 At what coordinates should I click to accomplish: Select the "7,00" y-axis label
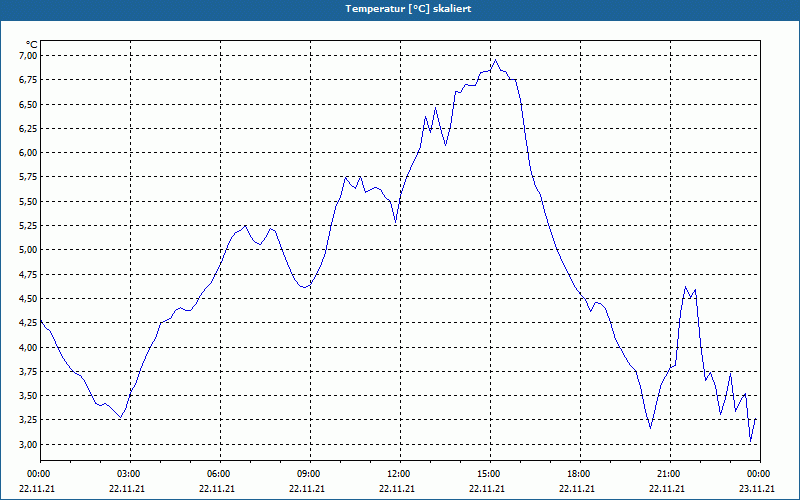coord(28,56)
